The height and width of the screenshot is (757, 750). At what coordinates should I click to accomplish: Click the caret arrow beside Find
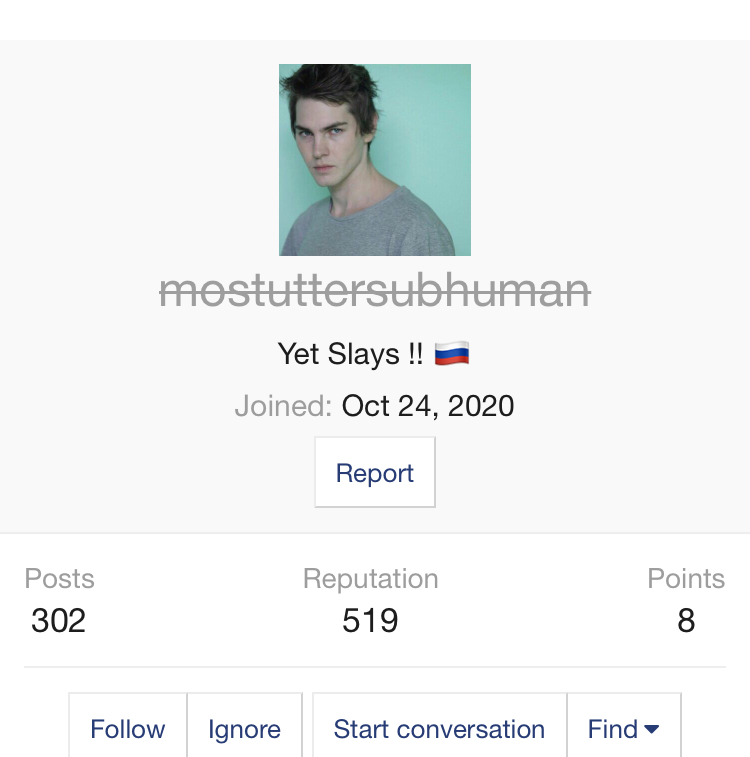[652, 729]
